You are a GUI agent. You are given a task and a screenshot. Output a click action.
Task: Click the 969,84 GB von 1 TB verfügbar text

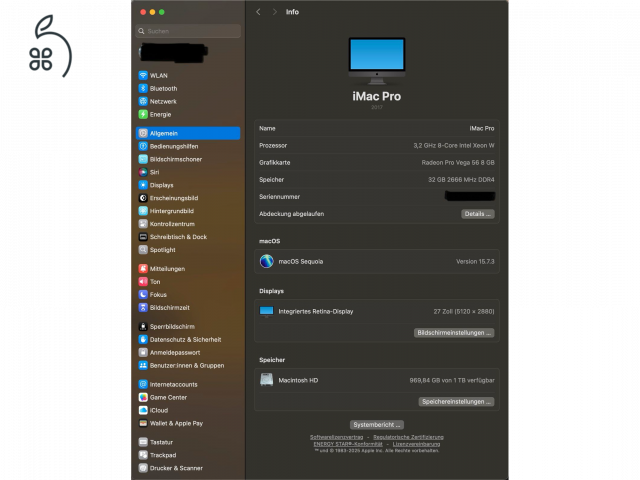pyautogui.click(x=452, y=380)
